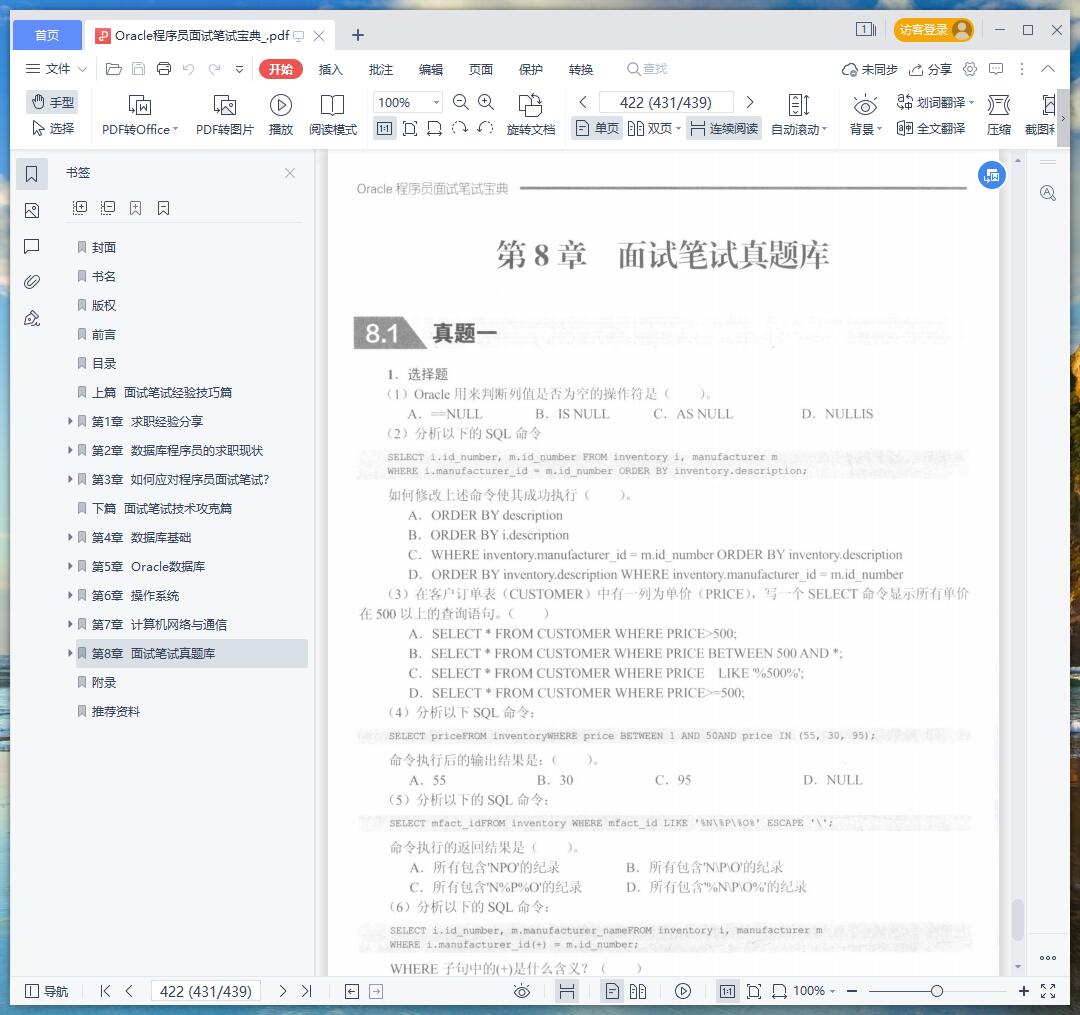Enter full screen mode

[x=1048, y=991]
